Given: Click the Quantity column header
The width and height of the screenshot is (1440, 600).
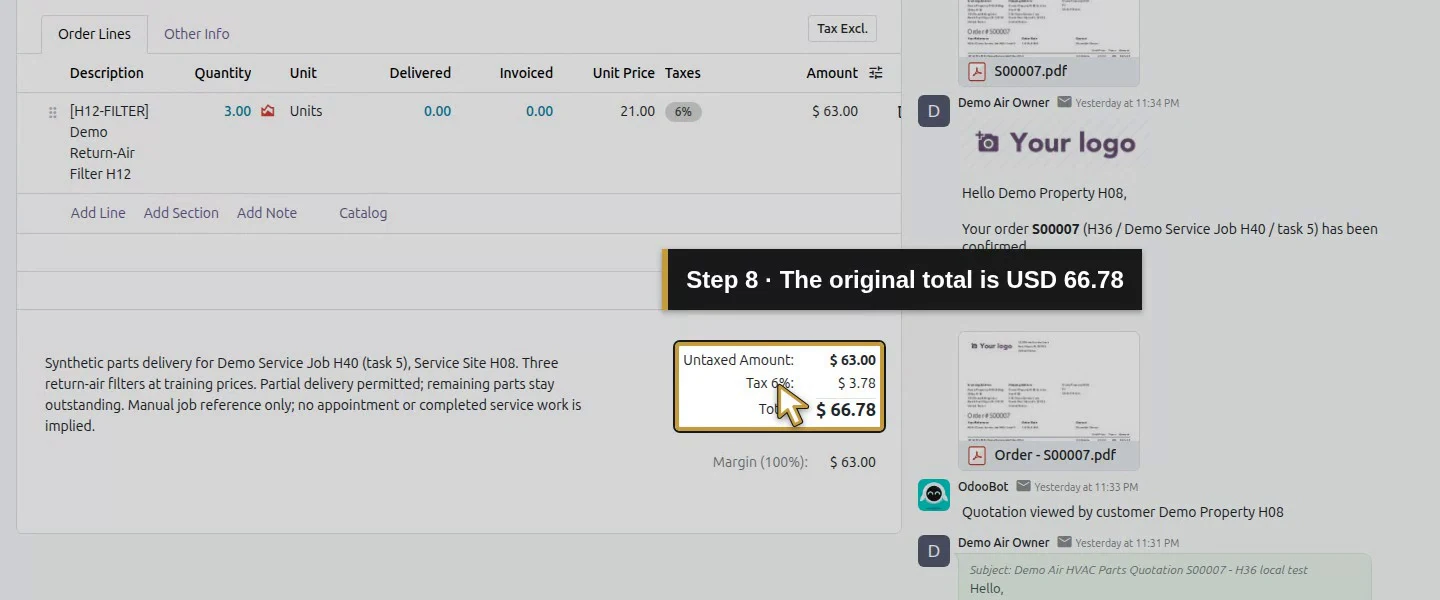Looking at the screenshot, I should point(223,73).
